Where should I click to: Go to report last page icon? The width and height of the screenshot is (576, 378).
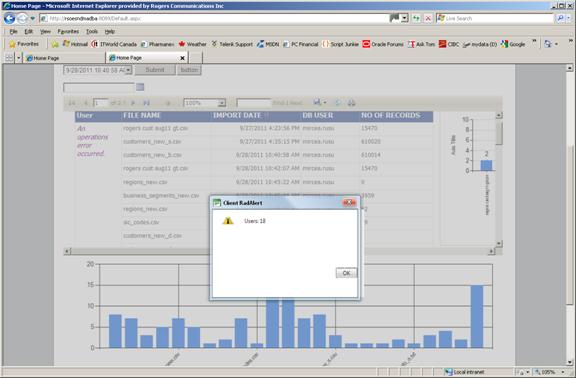[146, 103]
